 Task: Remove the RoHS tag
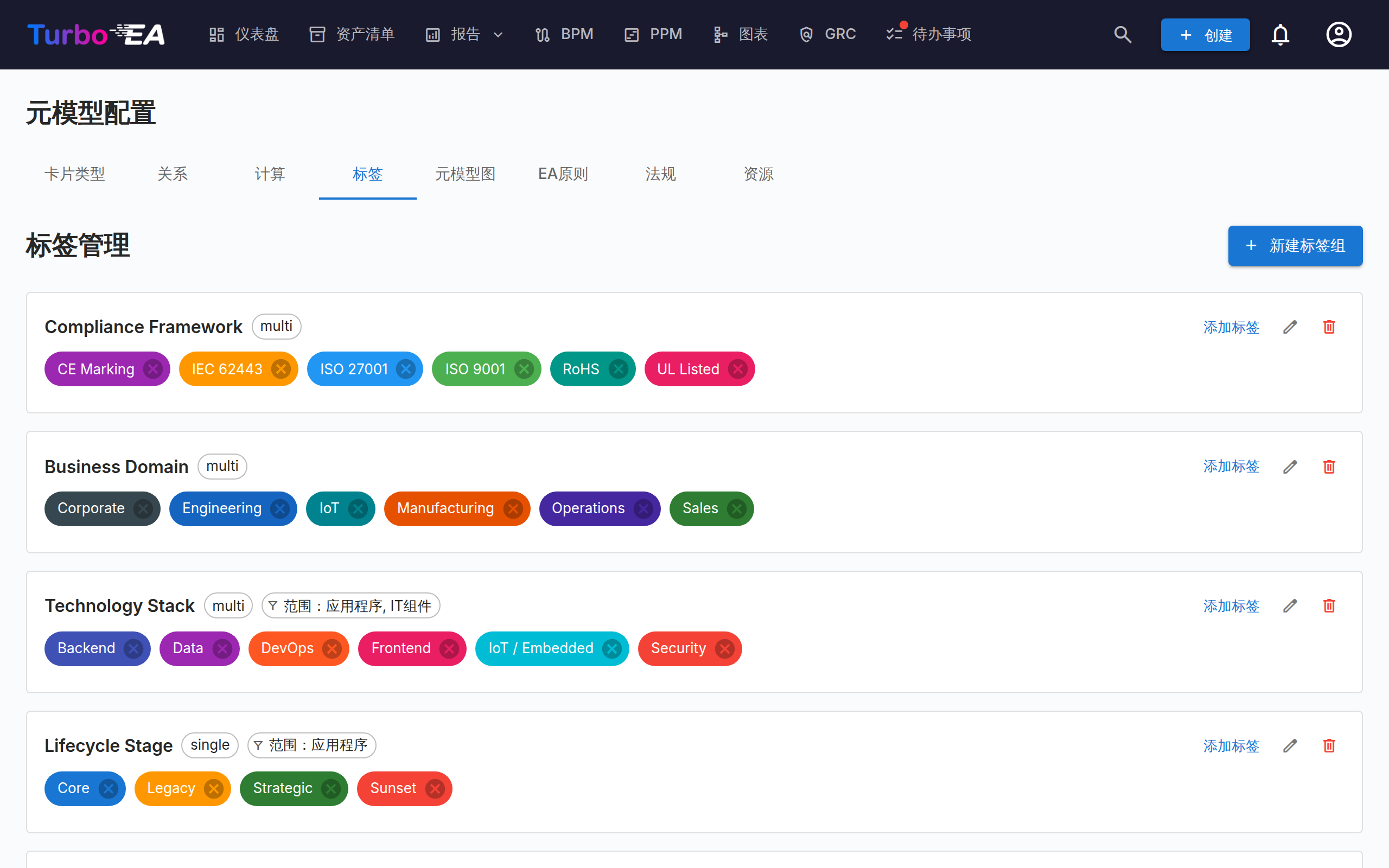pos(618,369)
